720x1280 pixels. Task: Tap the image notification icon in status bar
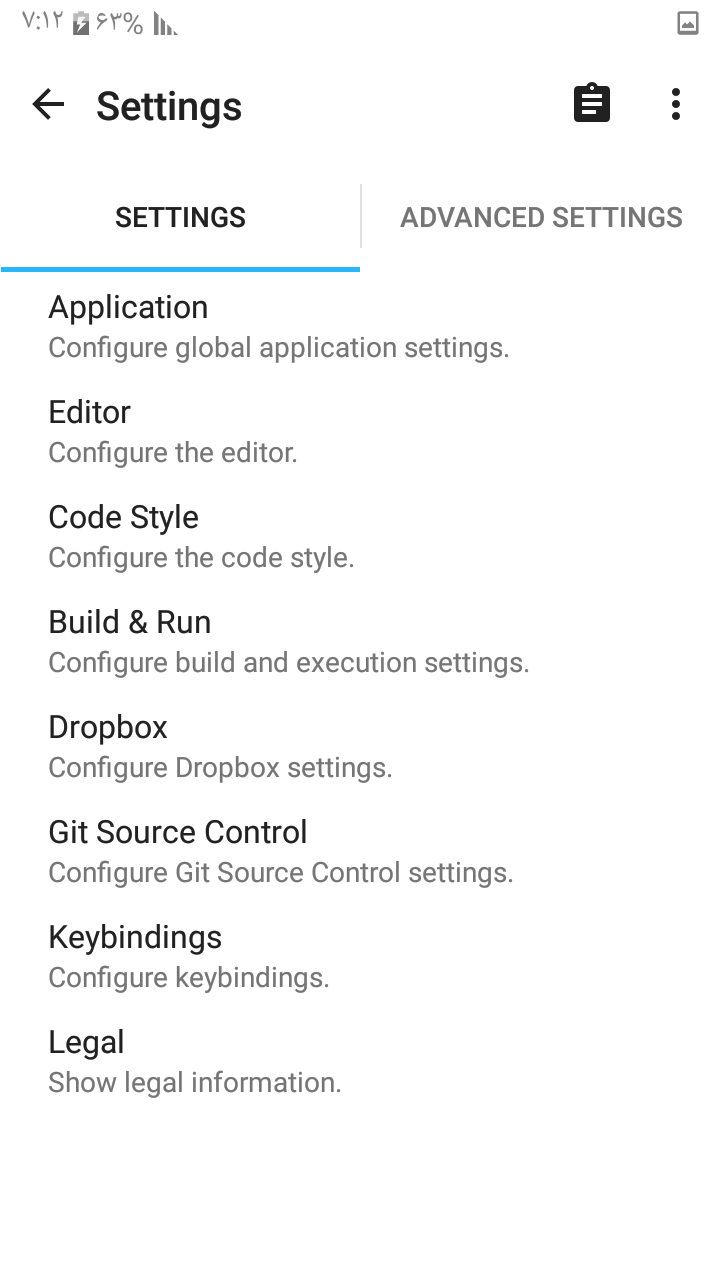(x=688, y=23)
